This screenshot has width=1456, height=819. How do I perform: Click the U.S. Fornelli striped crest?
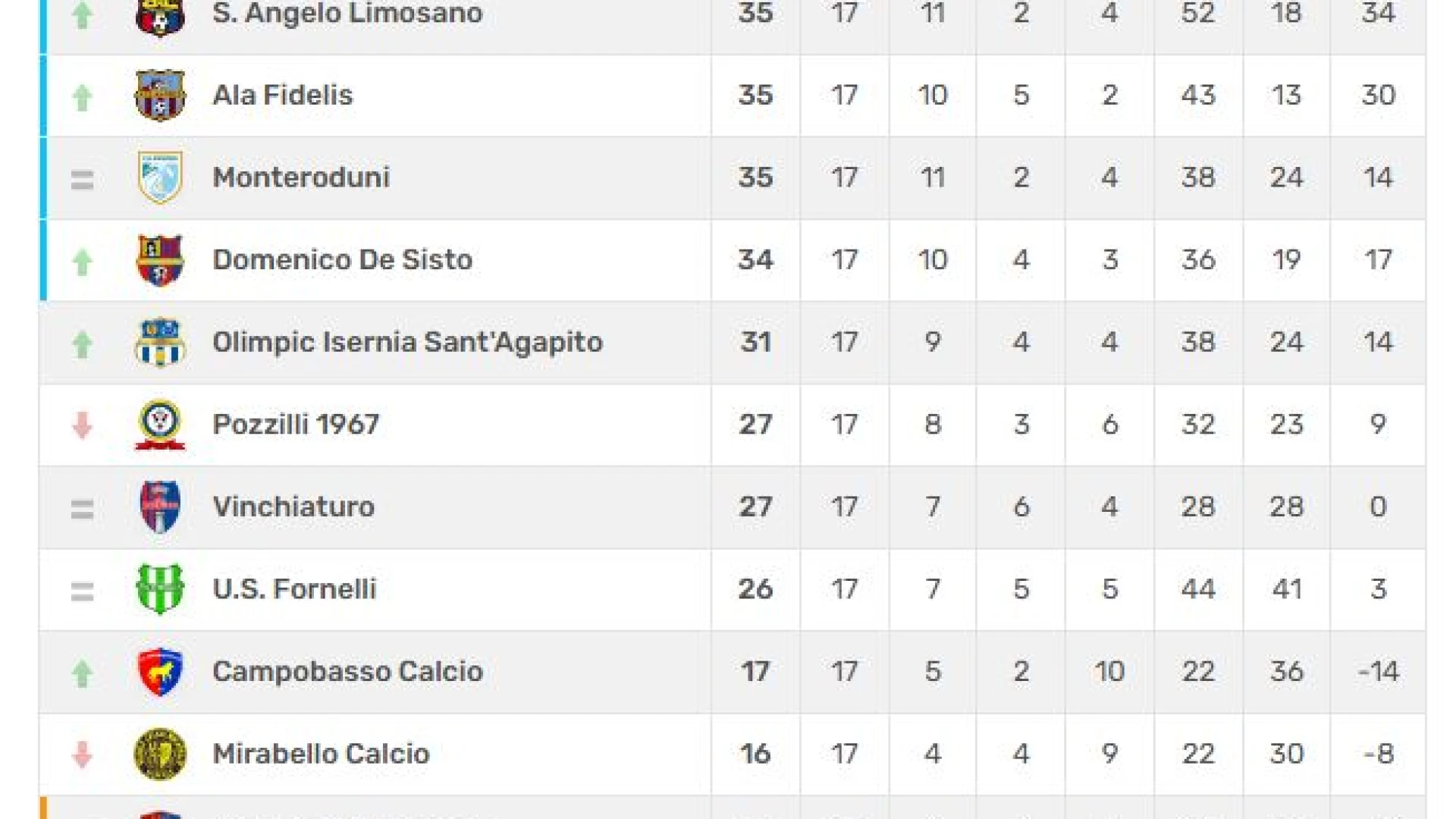click(x=160, y=589)
